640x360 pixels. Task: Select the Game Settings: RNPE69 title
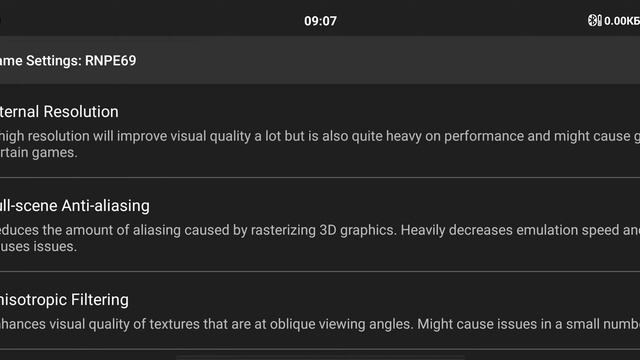click(68, 61)
